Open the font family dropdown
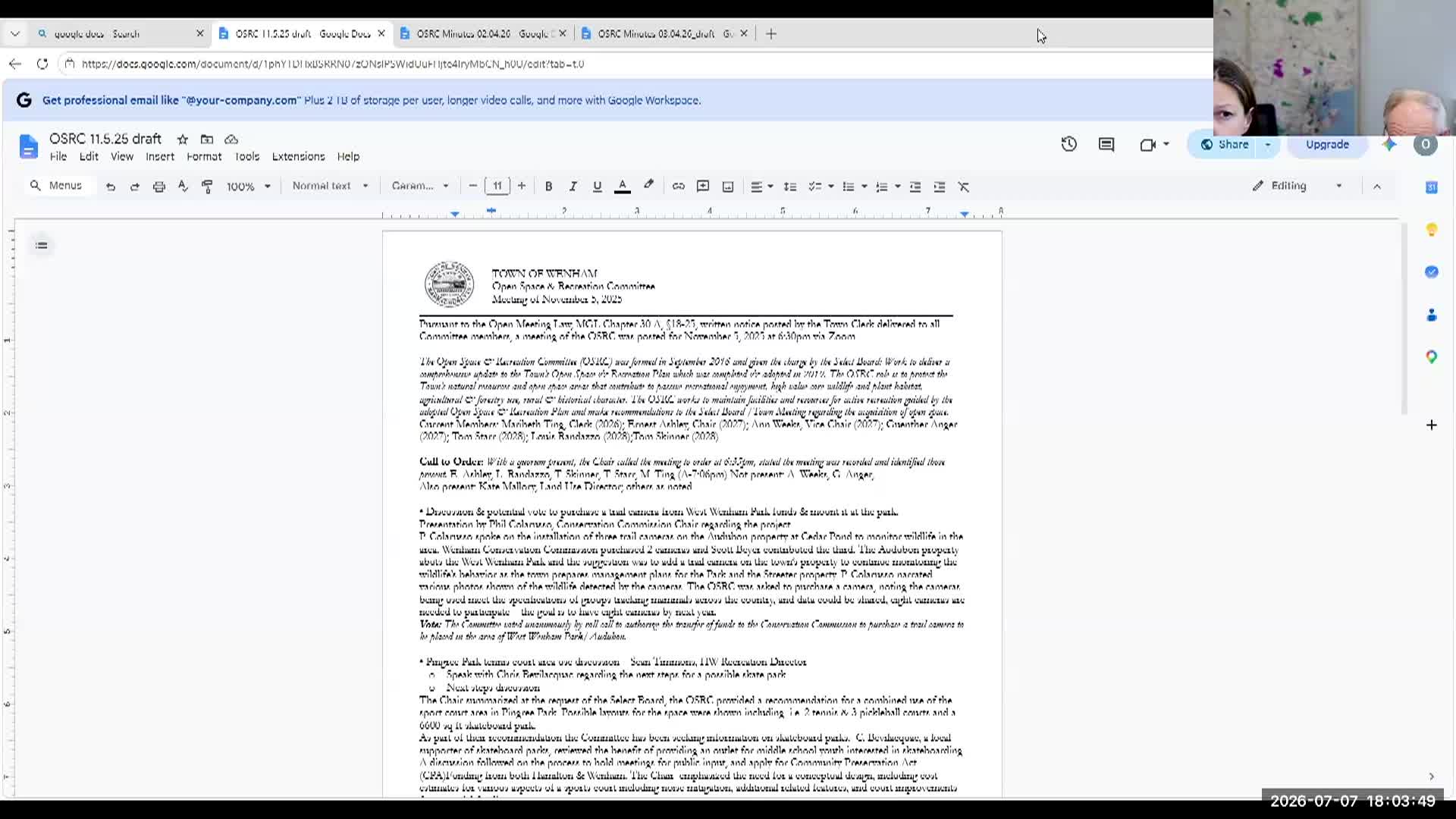The width and height of the screenshot is (1456, 819). coord(420,186)
